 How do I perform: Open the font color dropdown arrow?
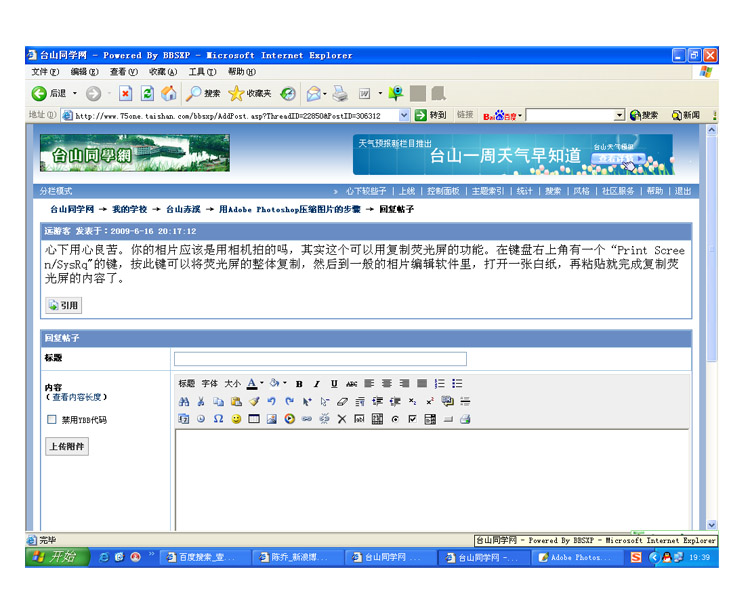tap(262, 384)
